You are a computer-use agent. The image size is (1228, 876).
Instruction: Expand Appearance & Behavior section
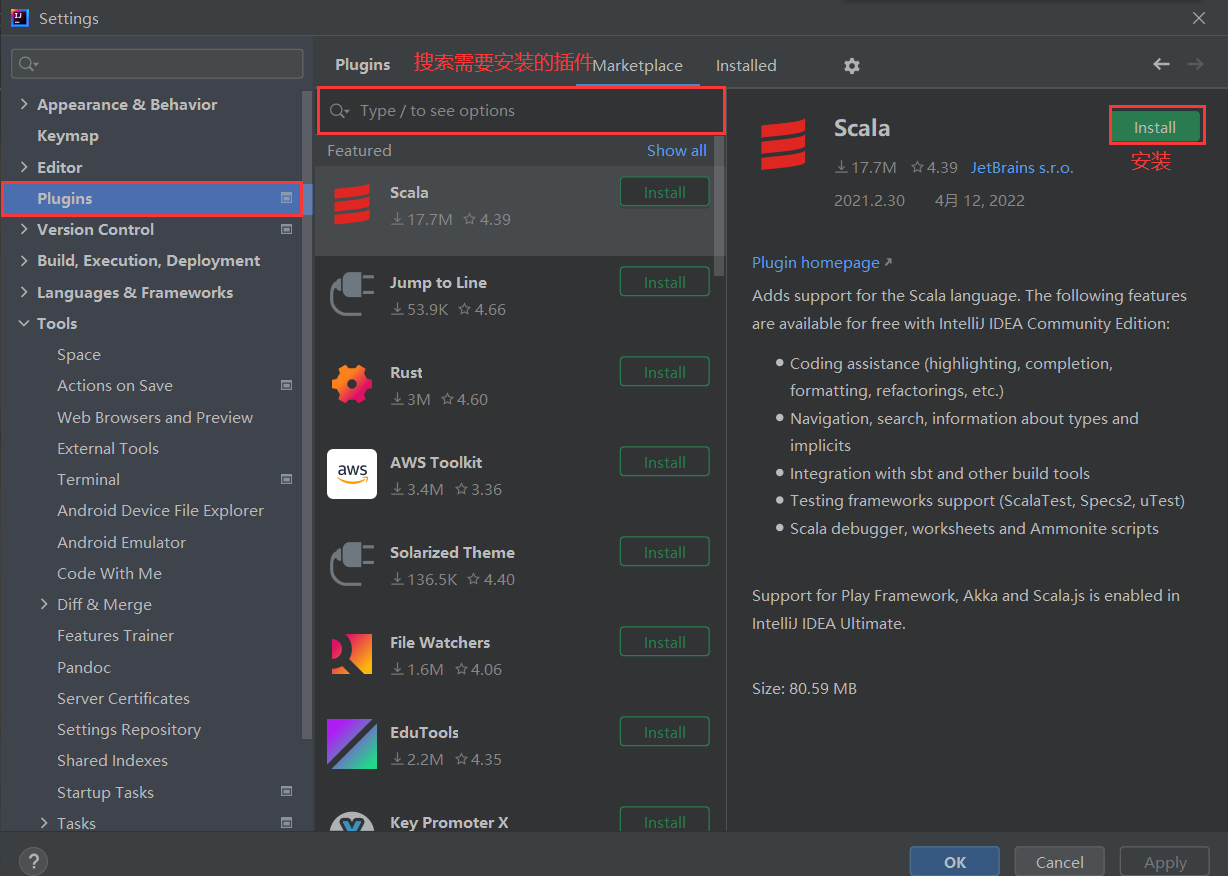point(24,104)
